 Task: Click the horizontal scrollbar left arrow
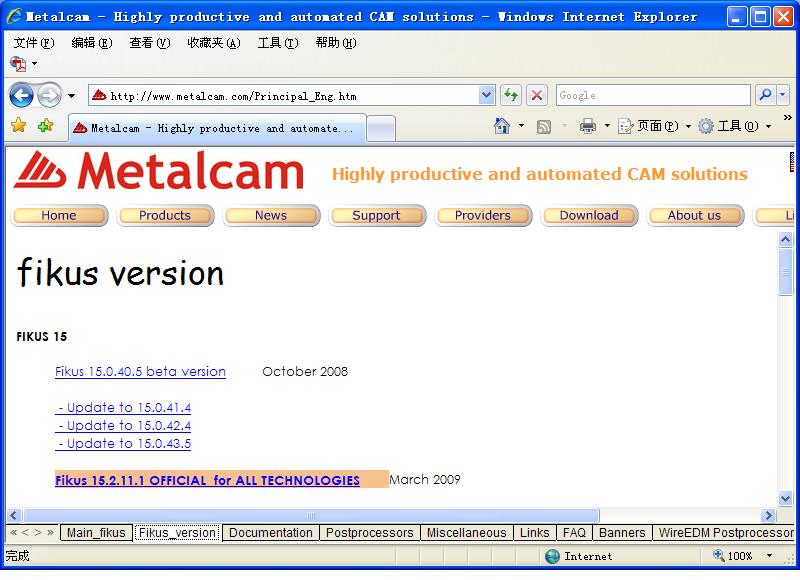(x=14, y=515)
